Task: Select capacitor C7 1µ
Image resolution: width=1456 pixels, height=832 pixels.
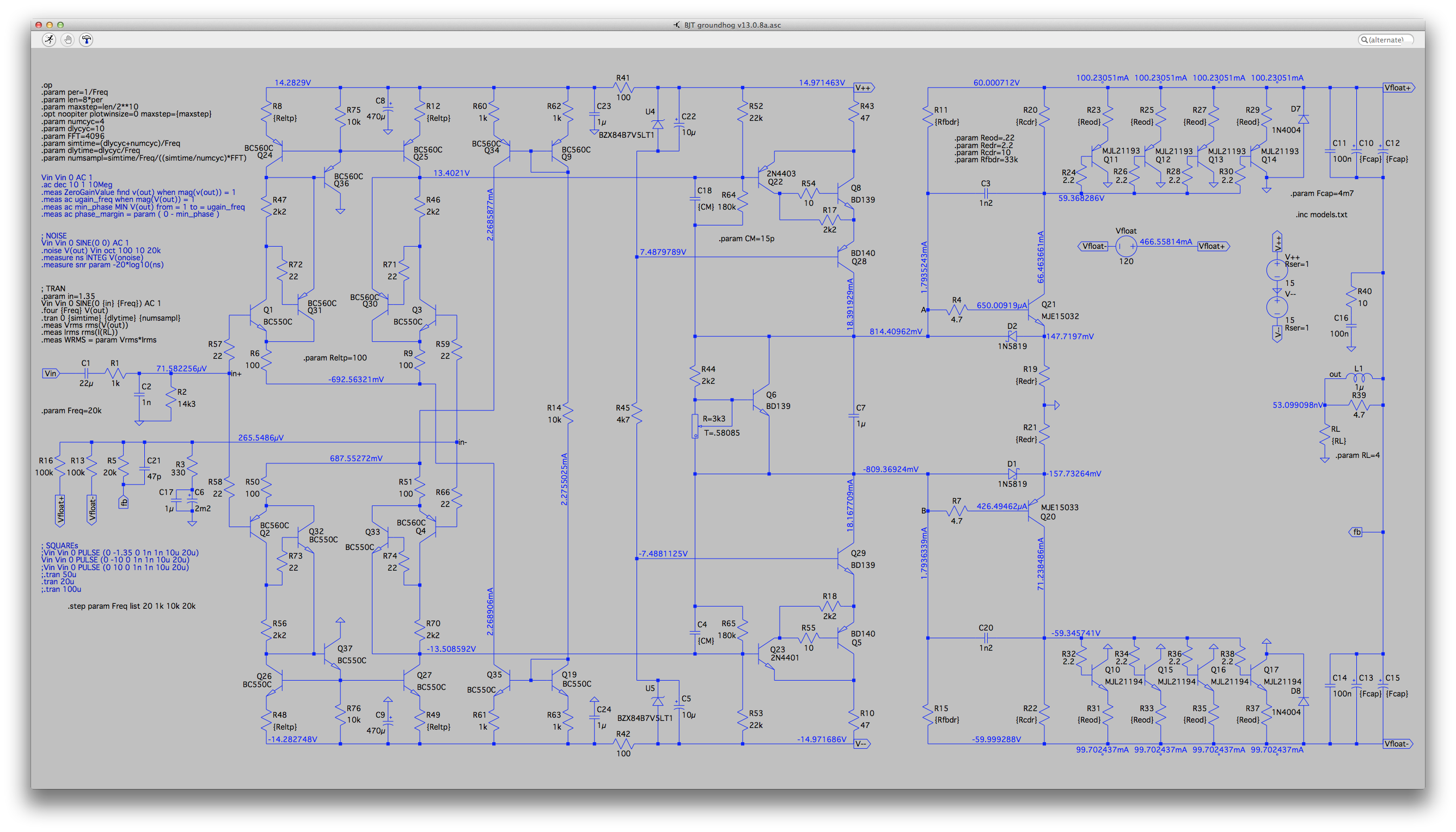Action: pos(854,416)
